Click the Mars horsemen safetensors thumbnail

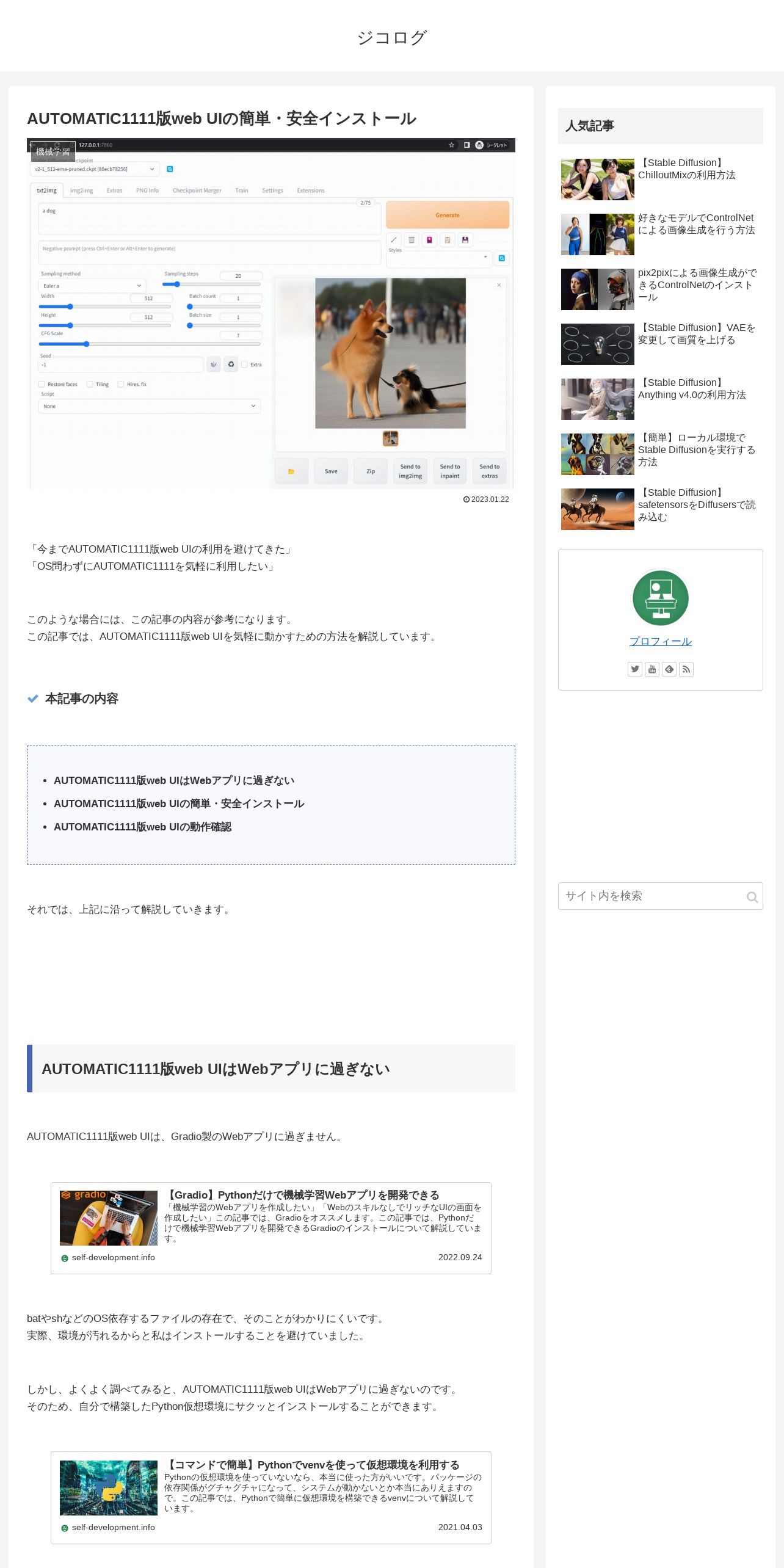pyautogui.click(x=598, y=509)
